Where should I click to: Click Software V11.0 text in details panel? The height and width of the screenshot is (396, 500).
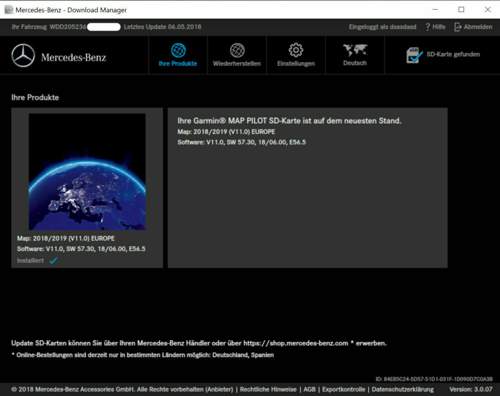(242, 142)
